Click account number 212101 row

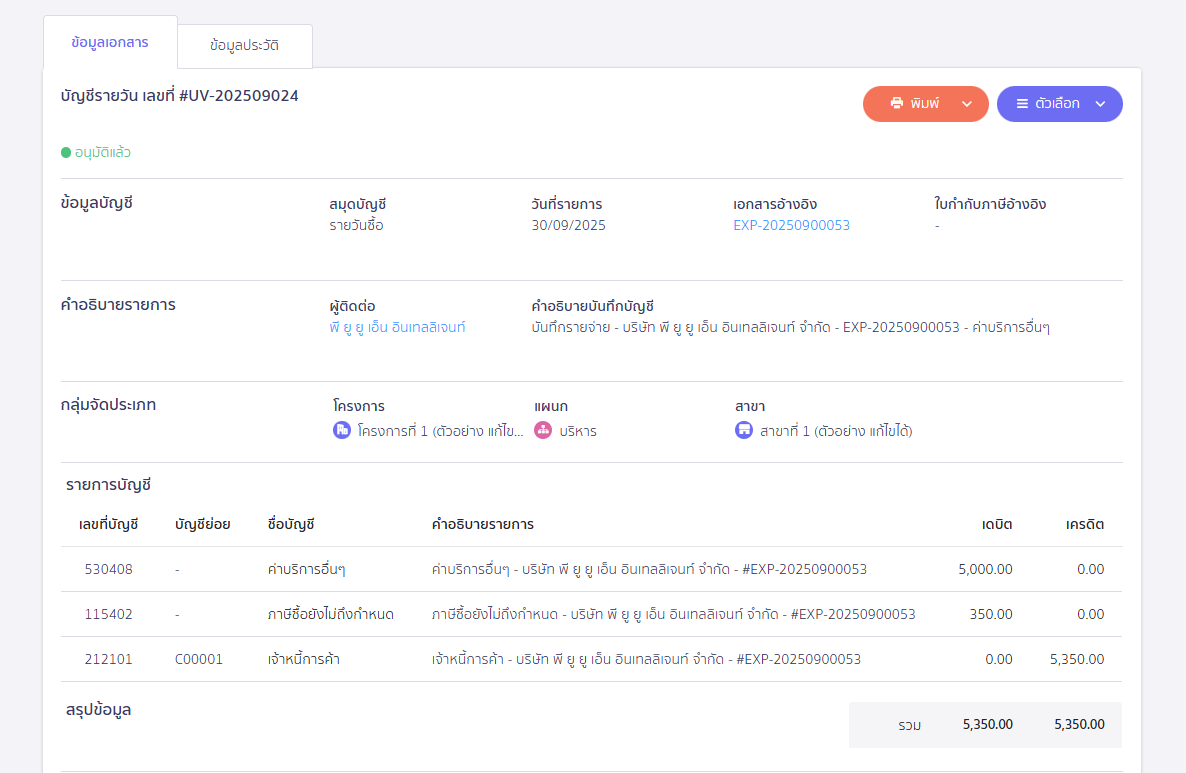coord(108,659)
